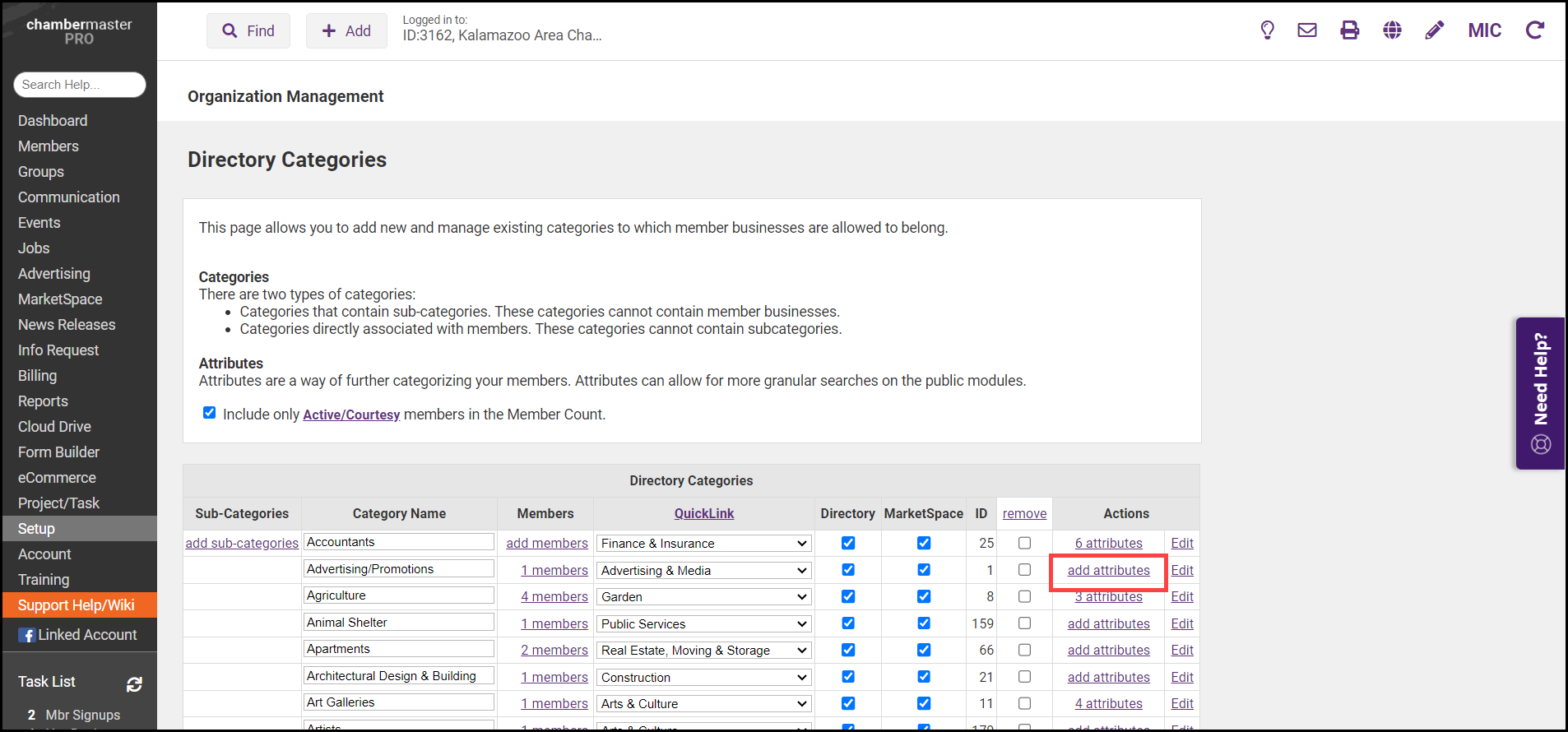Open the Finance & Insurance QuickLink dropdown
The height and width of the screenshot is (732, 1568).
tap(703, 544)
